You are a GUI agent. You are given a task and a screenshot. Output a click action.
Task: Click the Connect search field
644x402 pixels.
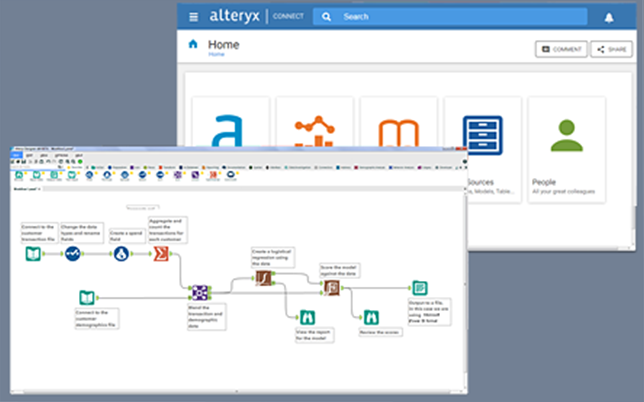[450, 16]
